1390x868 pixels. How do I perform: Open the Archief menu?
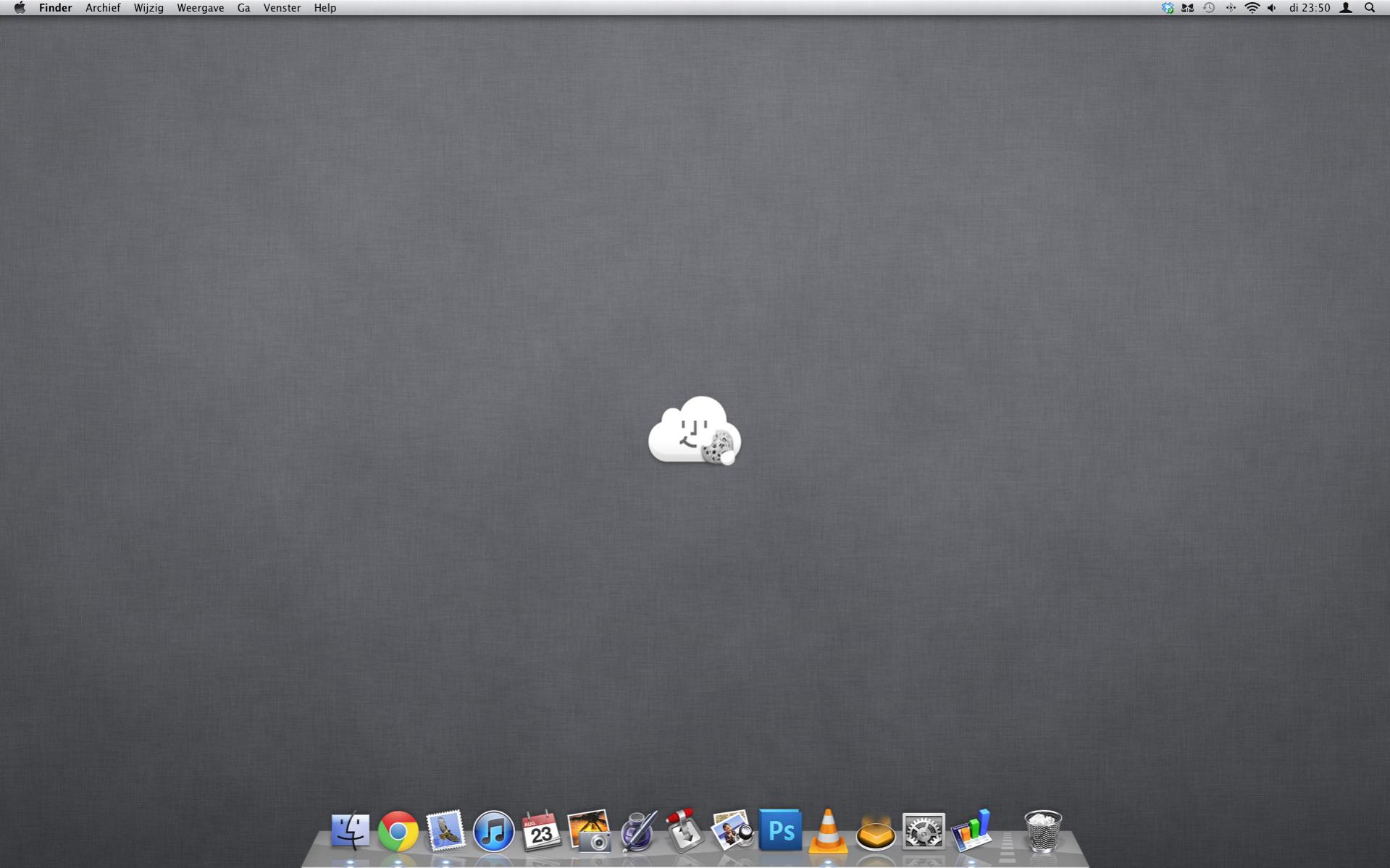click(x=103, y=8)
